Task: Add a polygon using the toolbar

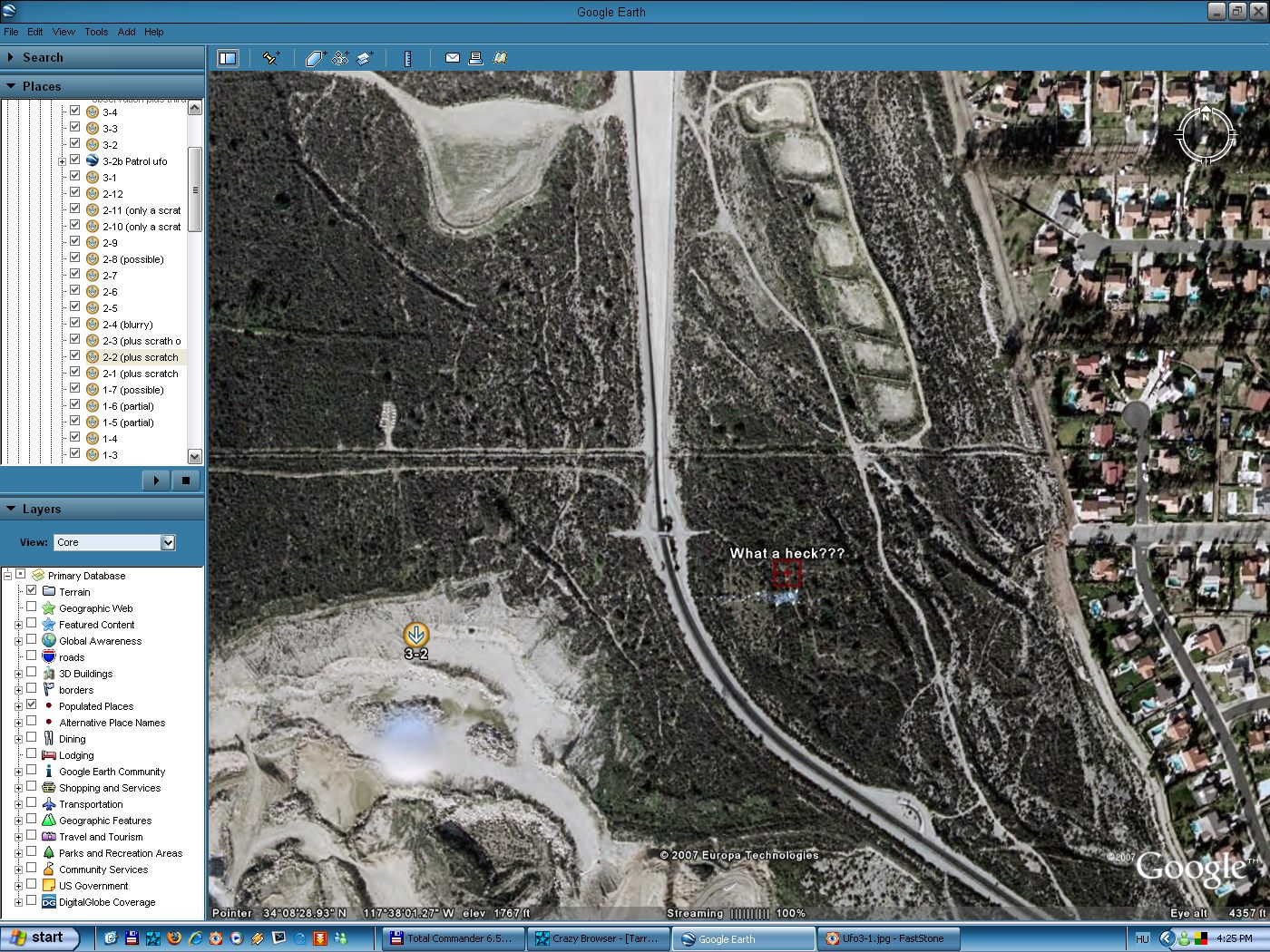Action: [x=315, y=58]
